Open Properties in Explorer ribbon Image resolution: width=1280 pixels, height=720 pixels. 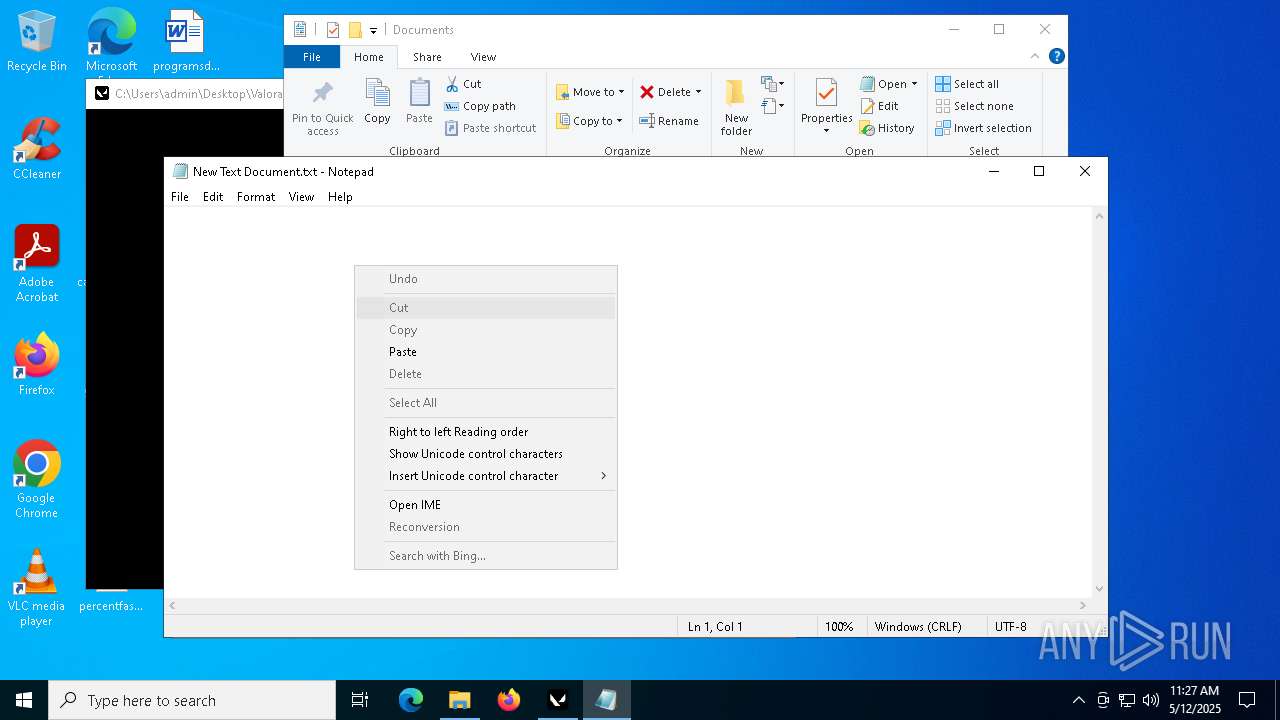tap(826, 106)
